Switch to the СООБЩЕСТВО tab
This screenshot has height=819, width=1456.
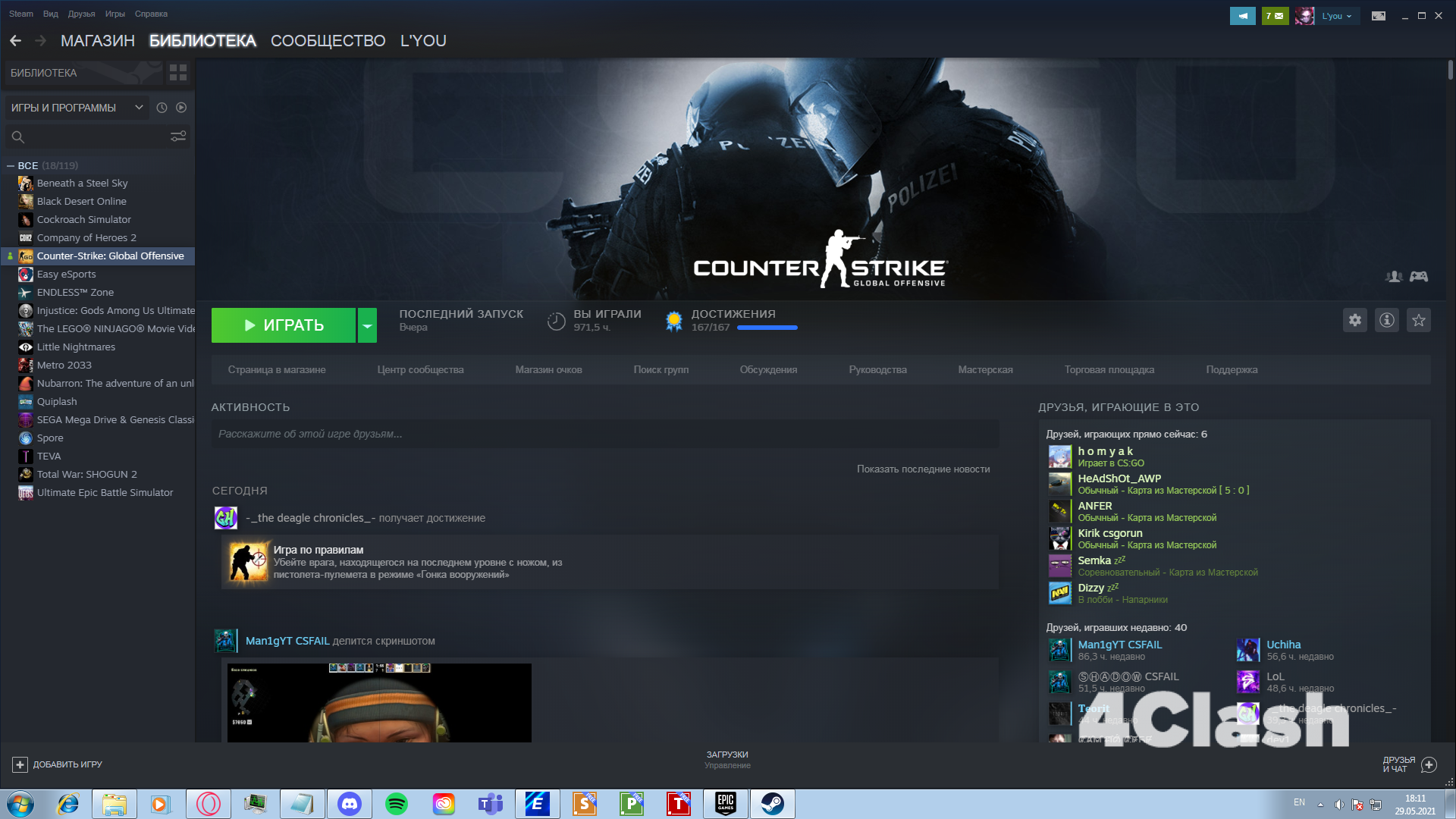pos(328,41)
